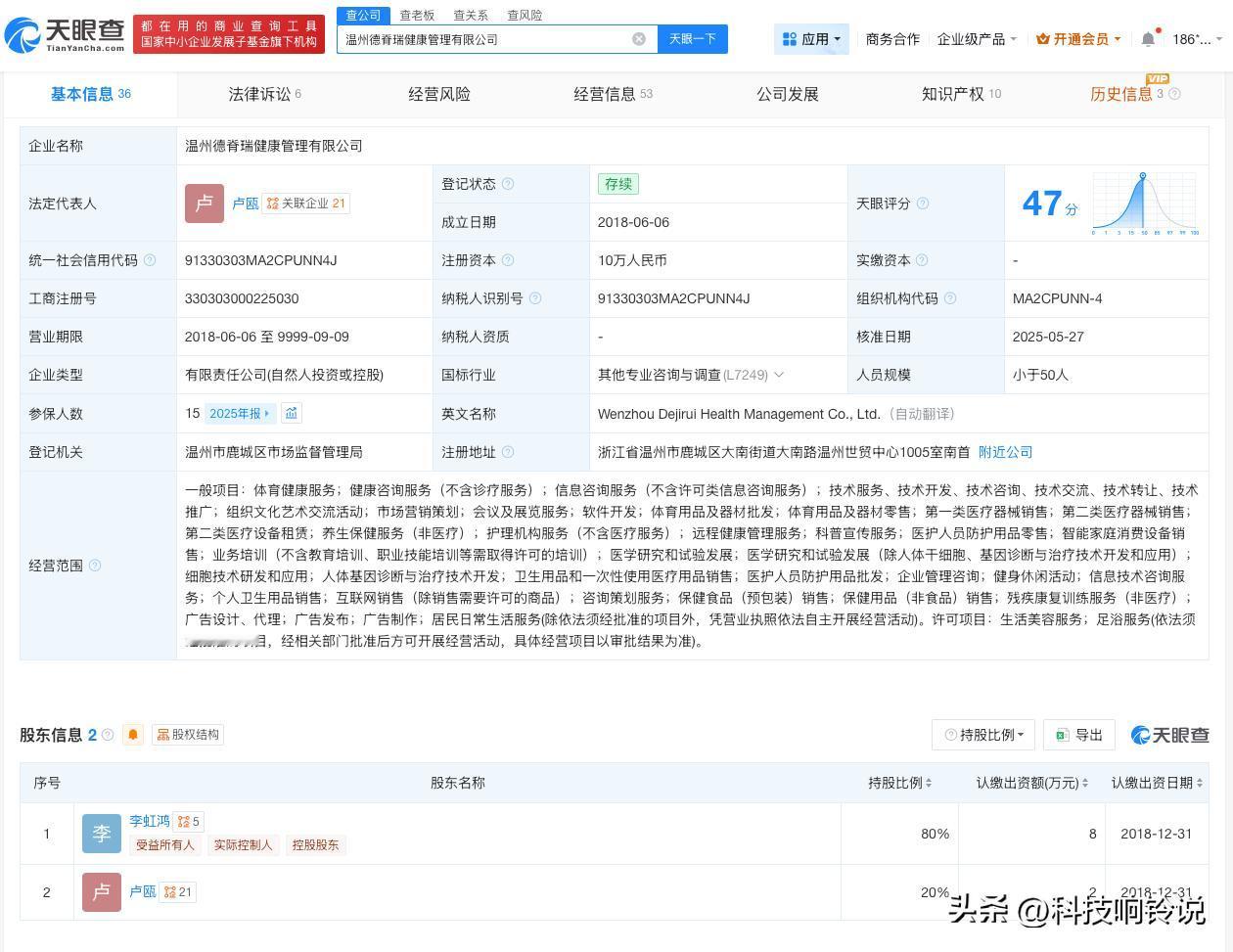The width and height of the screenshot is (1233, 952).
Task: Click related-companies badge 5 next to 李虹鸿
Action: (188, 822)
